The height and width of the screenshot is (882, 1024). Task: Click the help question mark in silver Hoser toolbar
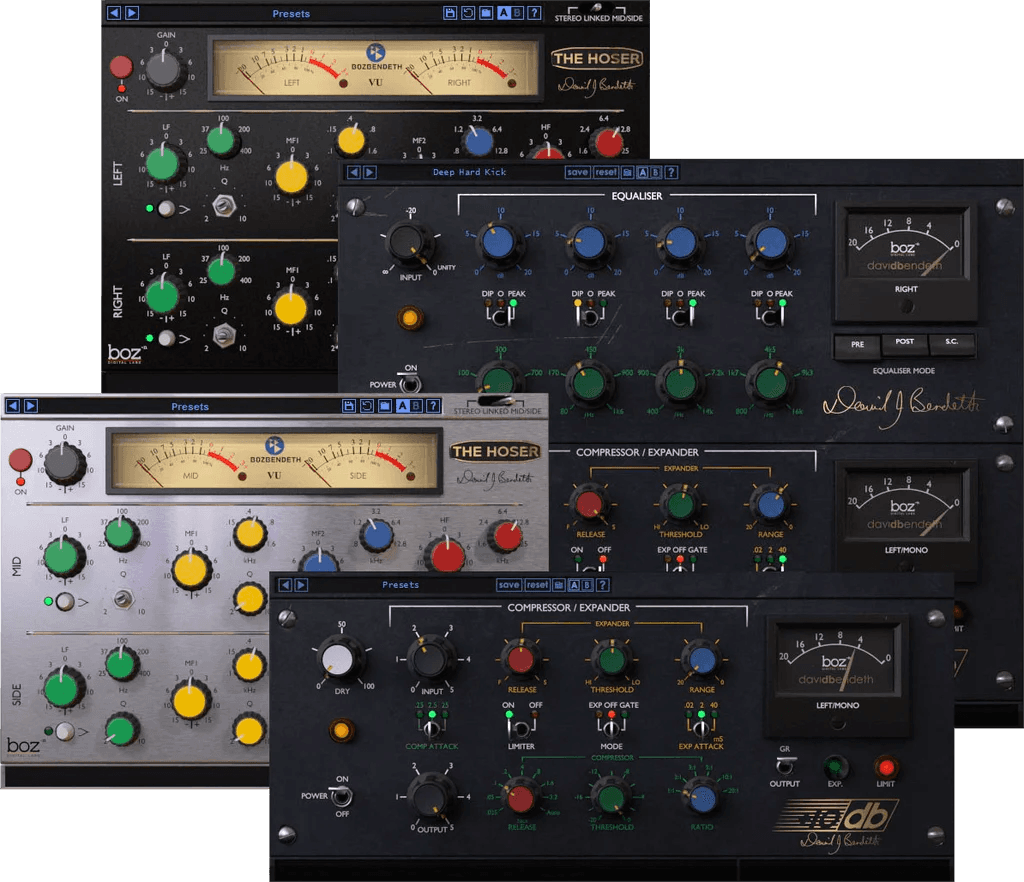tap(433, 406)
